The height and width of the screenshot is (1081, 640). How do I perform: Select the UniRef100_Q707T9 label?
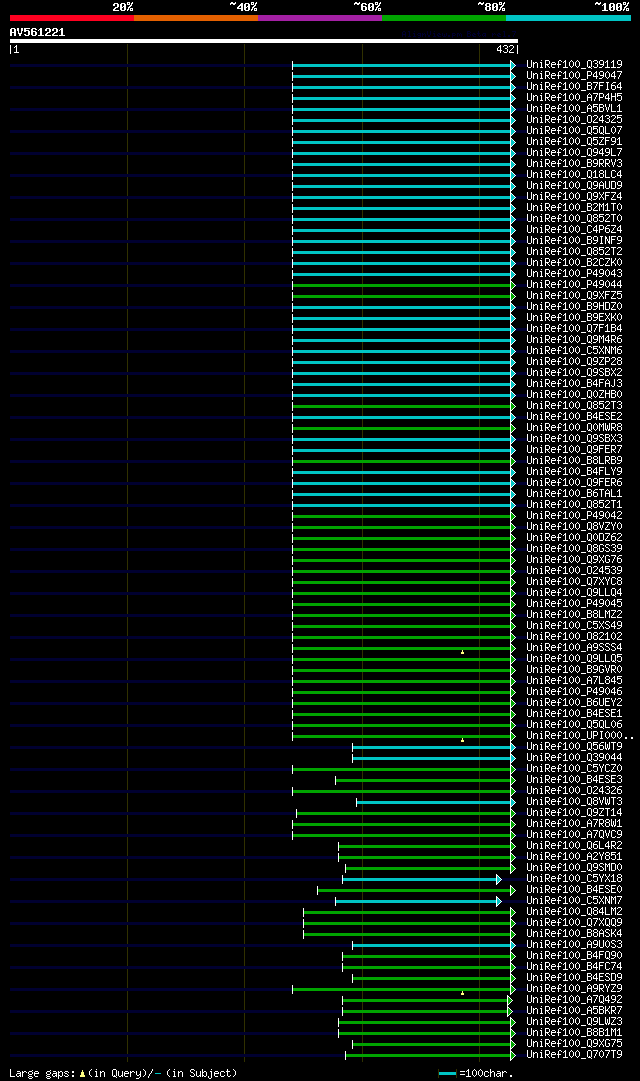point(574,1055)
